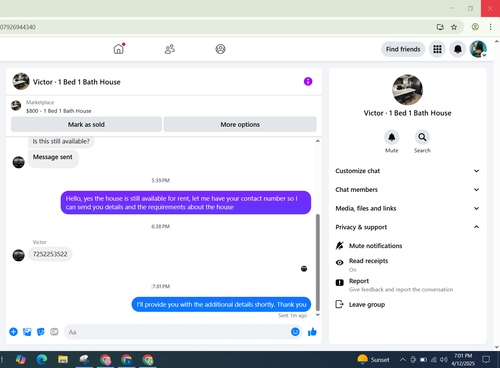This screenshot has width=500, height=368.
Task: Open the Groups/profile circle nav icon
Action: pos(220,49)
